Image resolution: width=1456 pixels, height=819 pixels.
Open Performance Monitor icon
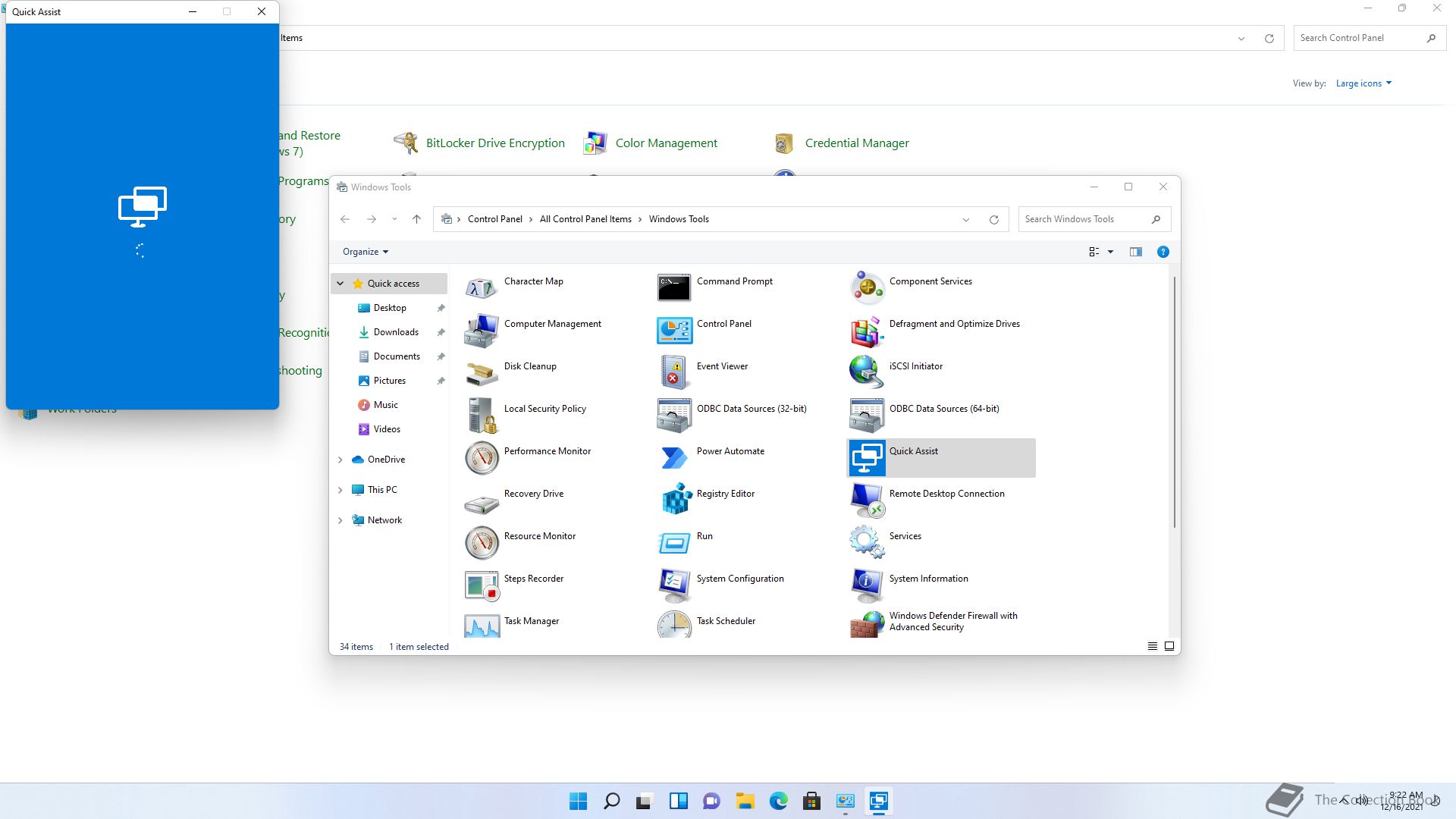click(482, 457)
